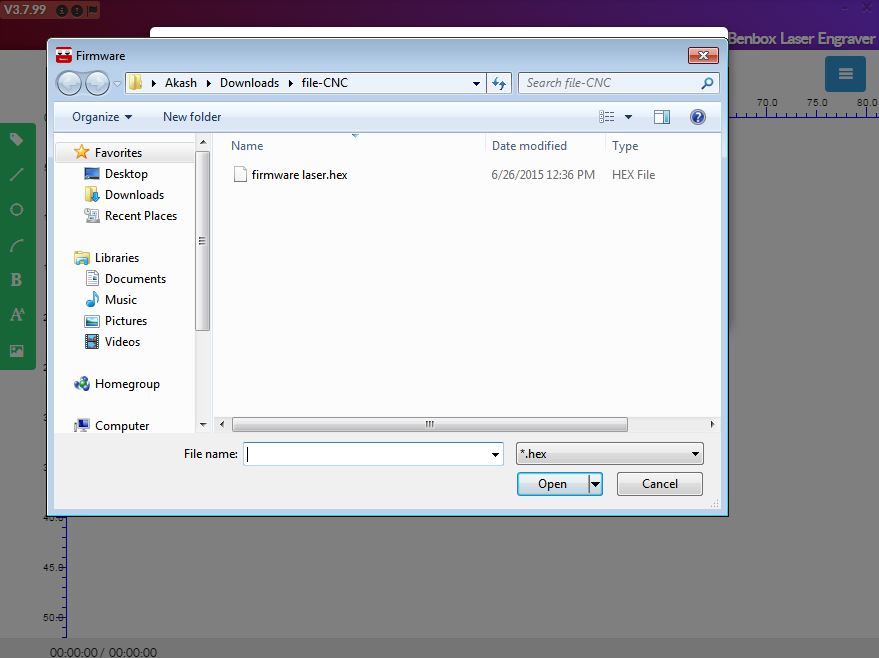Expand the Akash breadcrumb arrow
879x658 pixels.
click(209, 84)
